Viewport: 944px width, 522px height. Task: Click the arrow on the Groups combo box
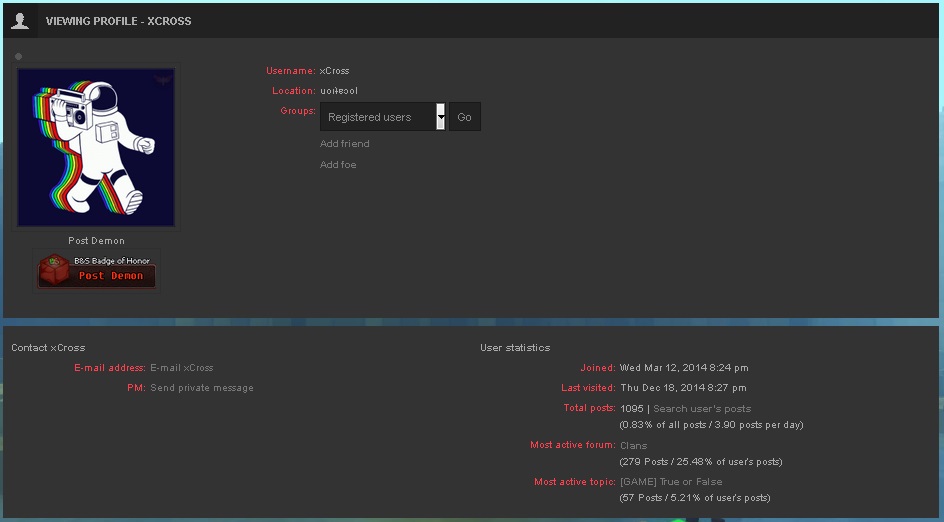441,117
